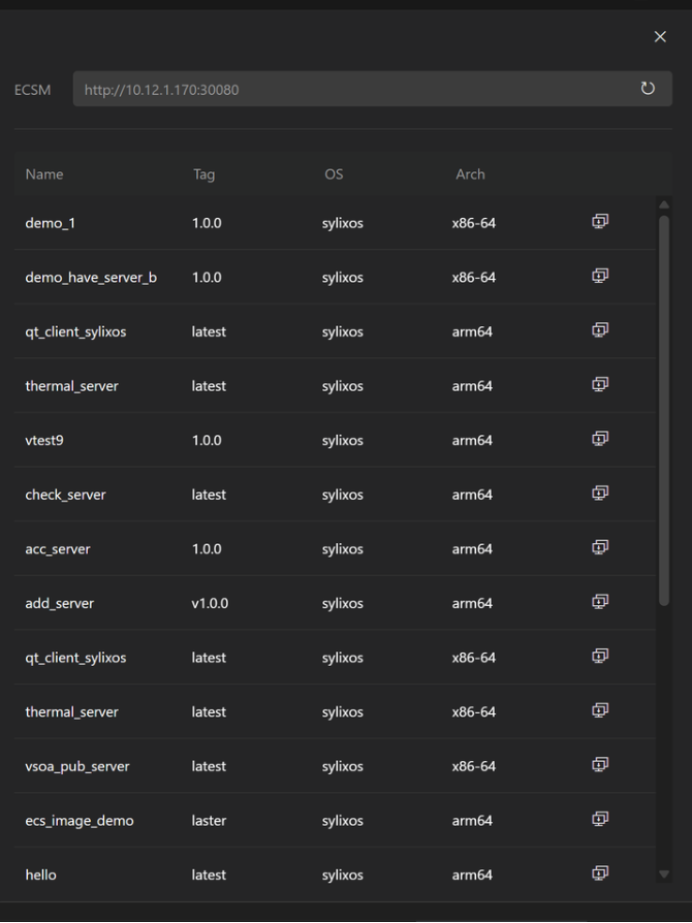This screenshot has width=692, height=923.
Task: Click the arm64 arch of add_server
Action: pos(472,603)
